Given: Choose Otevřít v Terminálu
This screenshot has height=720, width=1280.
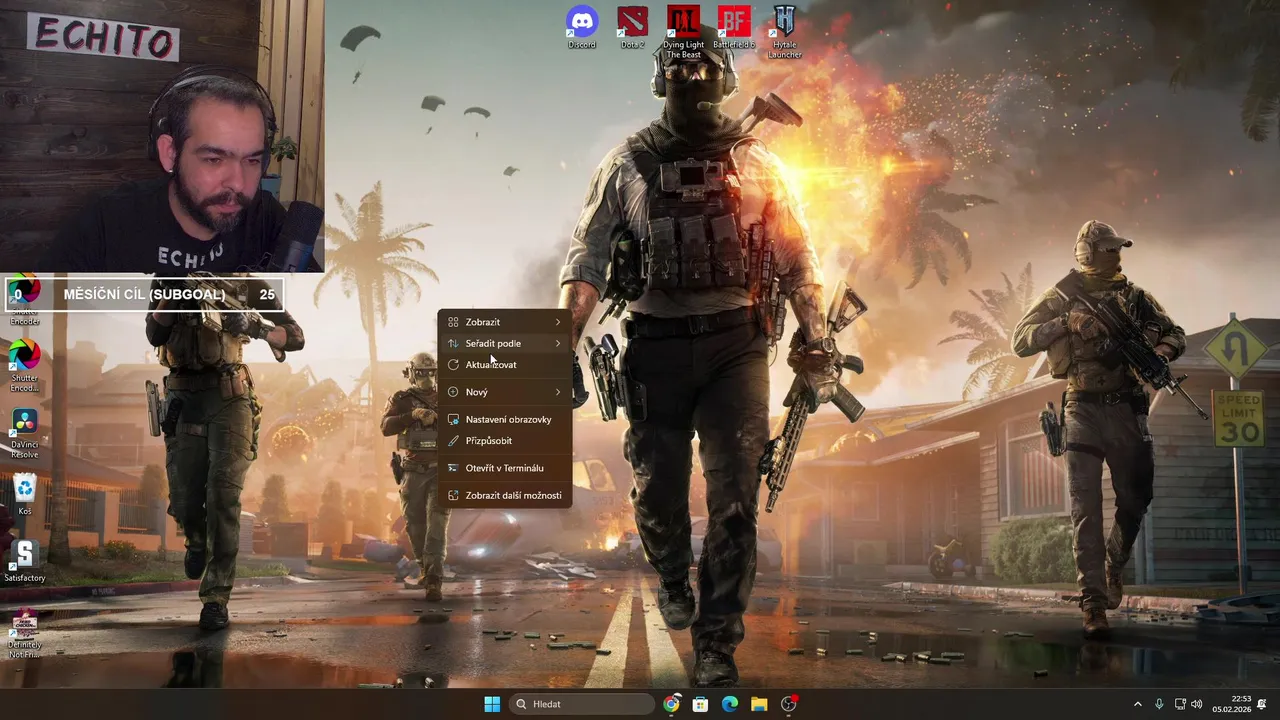Looking at the screenshot, I should tap(505, 468).
